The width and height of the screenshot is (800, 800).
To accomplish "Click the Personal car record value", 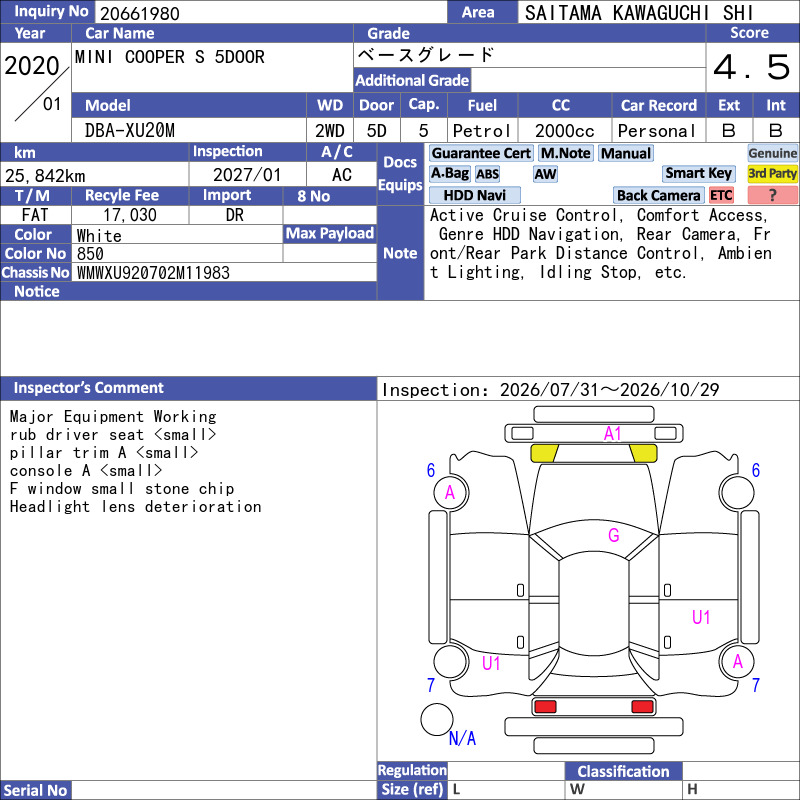I will (x=657, y=131).
